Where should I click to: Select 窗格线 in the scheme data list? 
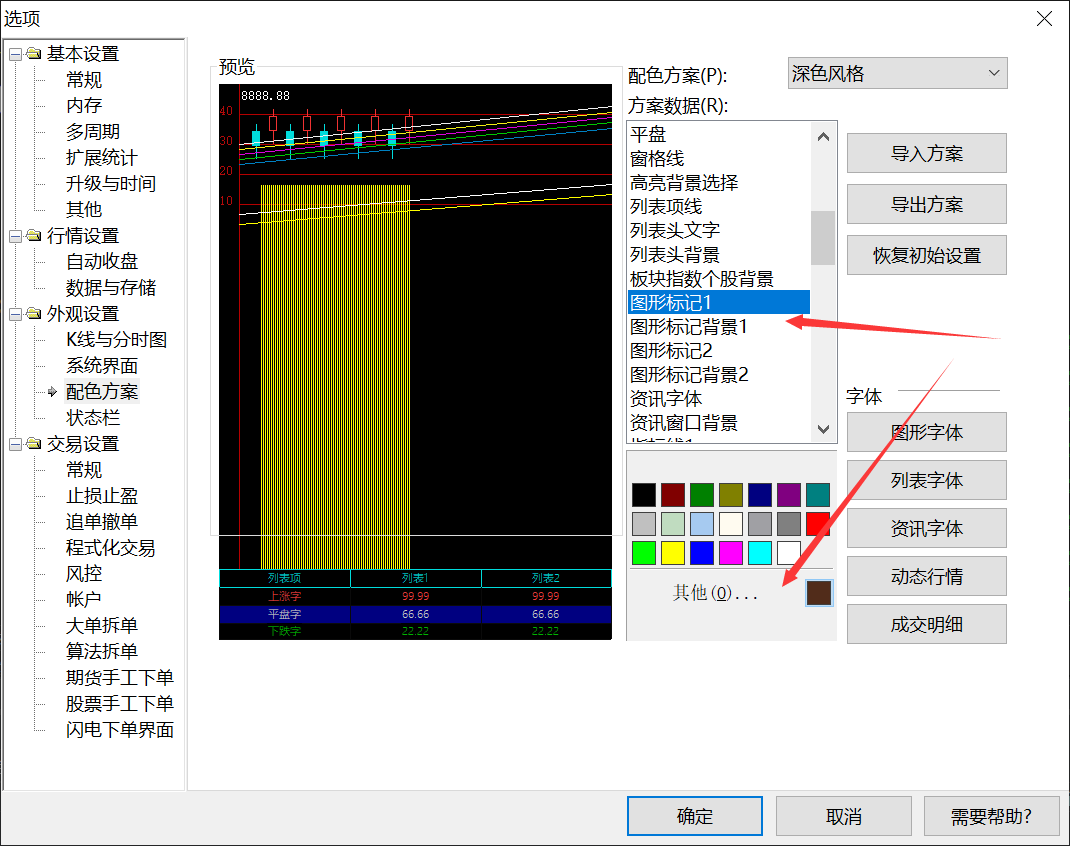point(719,158)
